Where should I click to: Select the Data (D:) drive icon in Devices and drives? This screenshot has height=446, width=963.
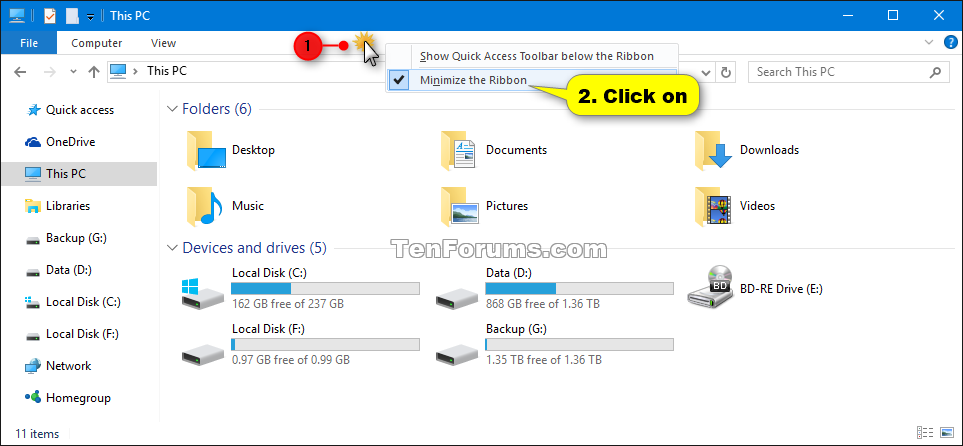tap(458, 297)
